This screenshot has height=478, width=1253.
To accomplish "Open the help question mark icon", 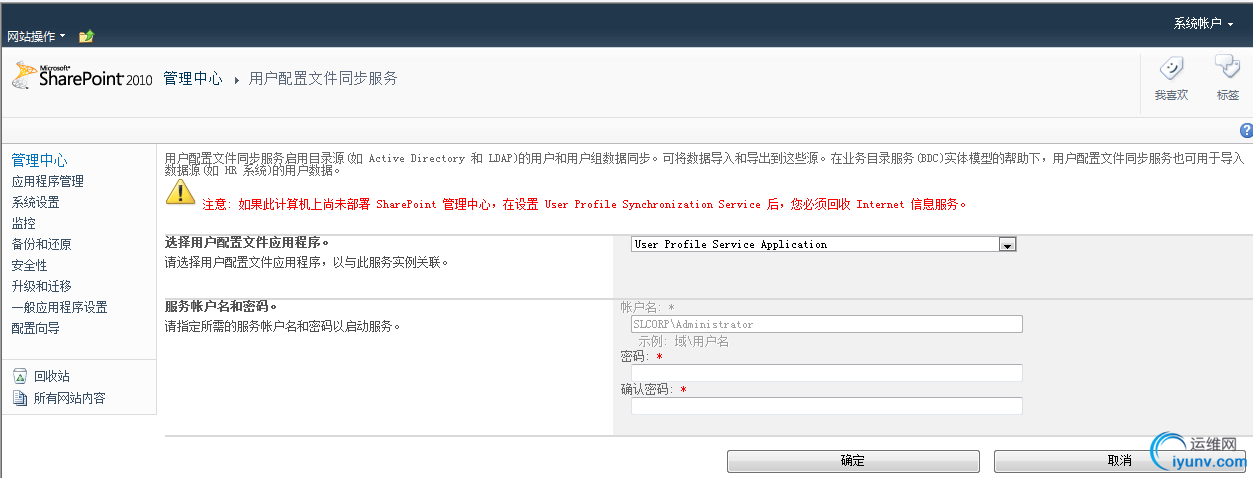I will [1246, 130].
